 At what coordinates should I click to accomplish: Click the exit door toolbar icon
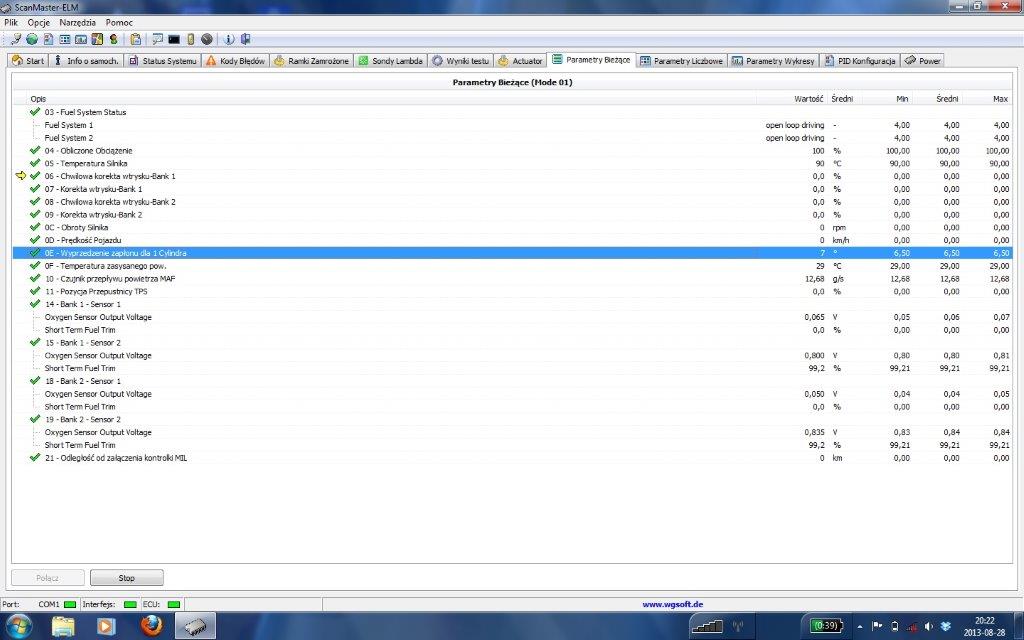pos(245,40)
